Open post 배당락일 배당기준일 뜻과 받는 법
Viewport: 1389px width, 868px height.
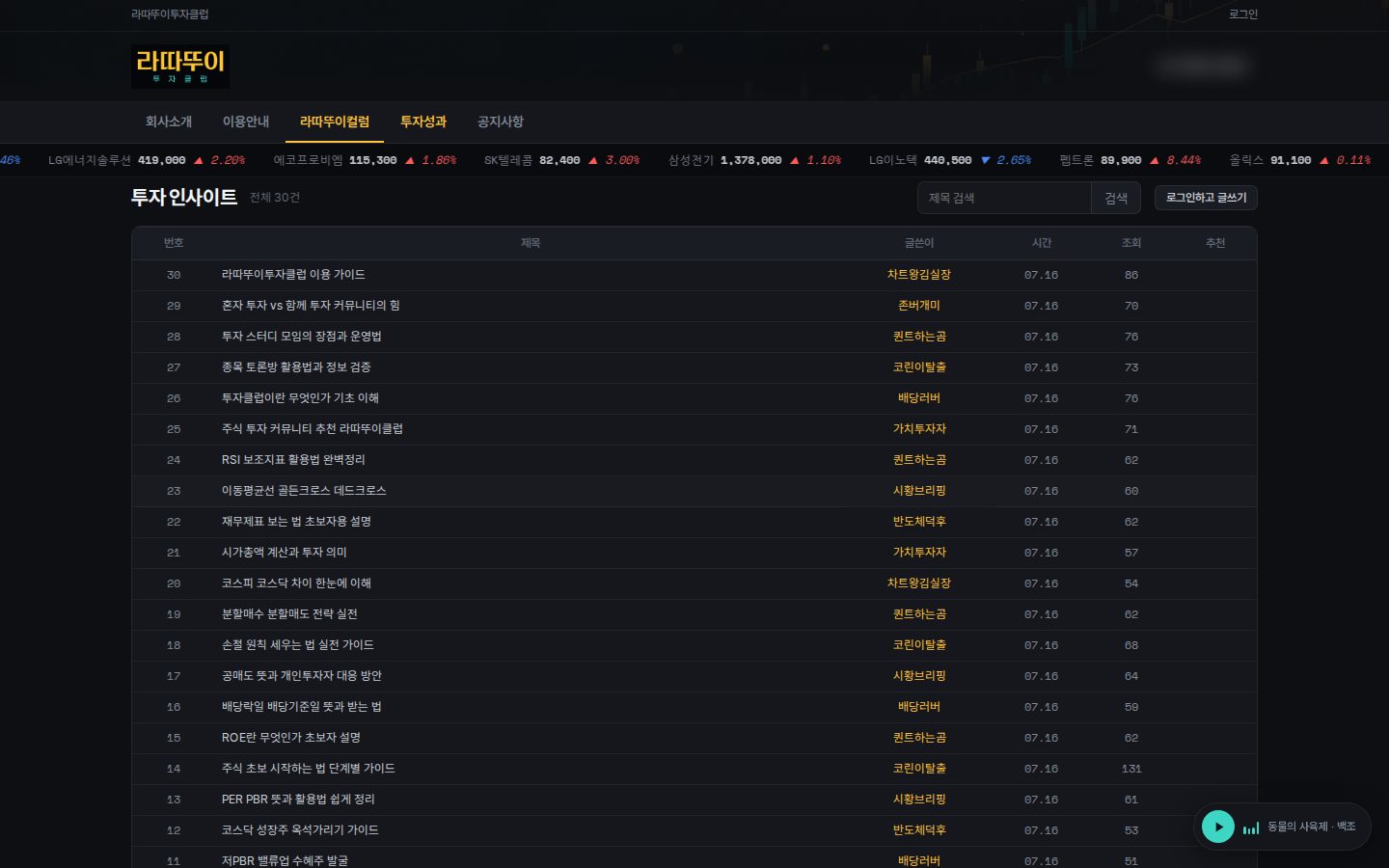(302, 707)
